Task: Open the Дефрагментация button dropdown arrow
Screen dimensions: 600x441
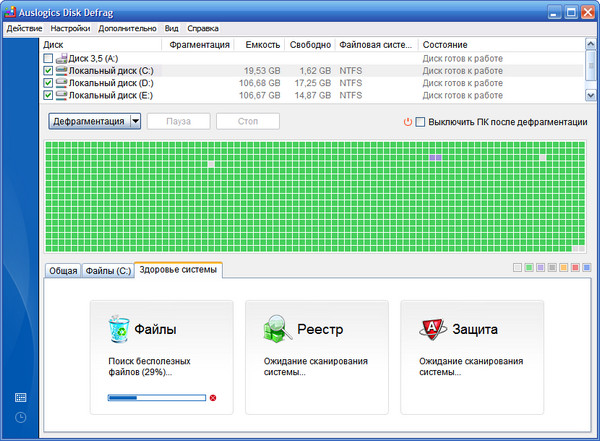Action: pos(135,121)
